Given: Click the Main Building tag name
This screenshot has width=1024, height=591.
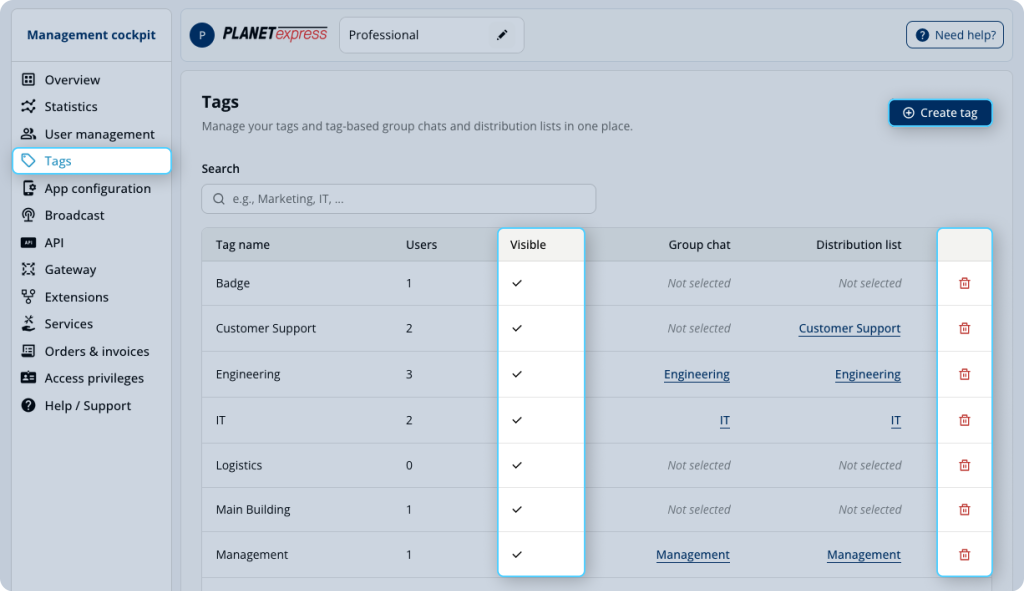Looking at the screenshot, I should pos(253,509).
